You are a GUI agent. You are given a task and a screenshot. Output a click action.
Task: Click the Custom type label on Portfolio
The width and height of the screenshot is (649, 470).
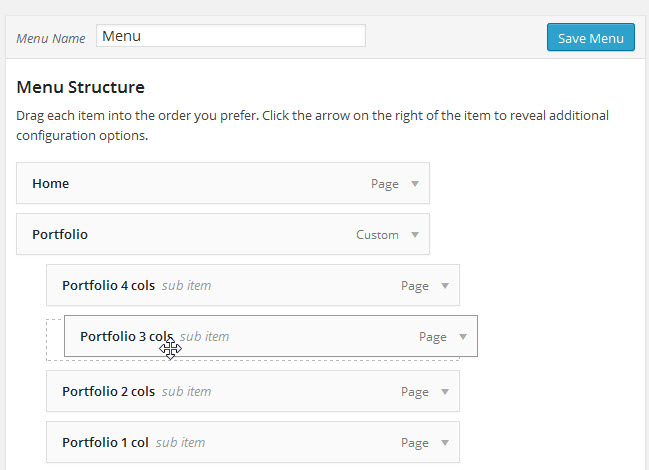click(x=377, y=235)
